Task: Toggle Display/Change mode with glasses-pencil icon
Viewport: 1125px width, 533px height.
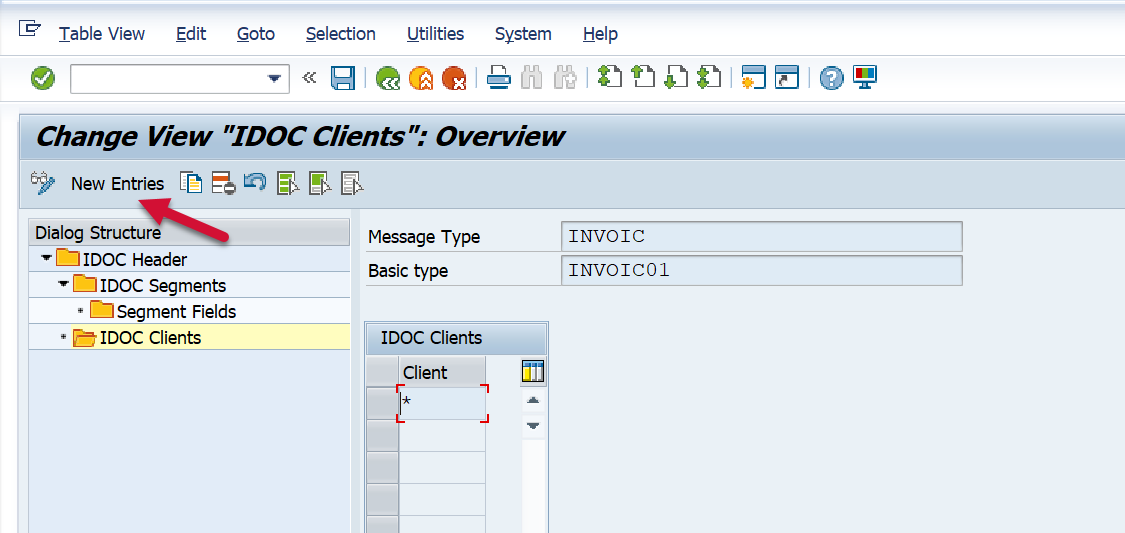Action: tap(43, 183)
